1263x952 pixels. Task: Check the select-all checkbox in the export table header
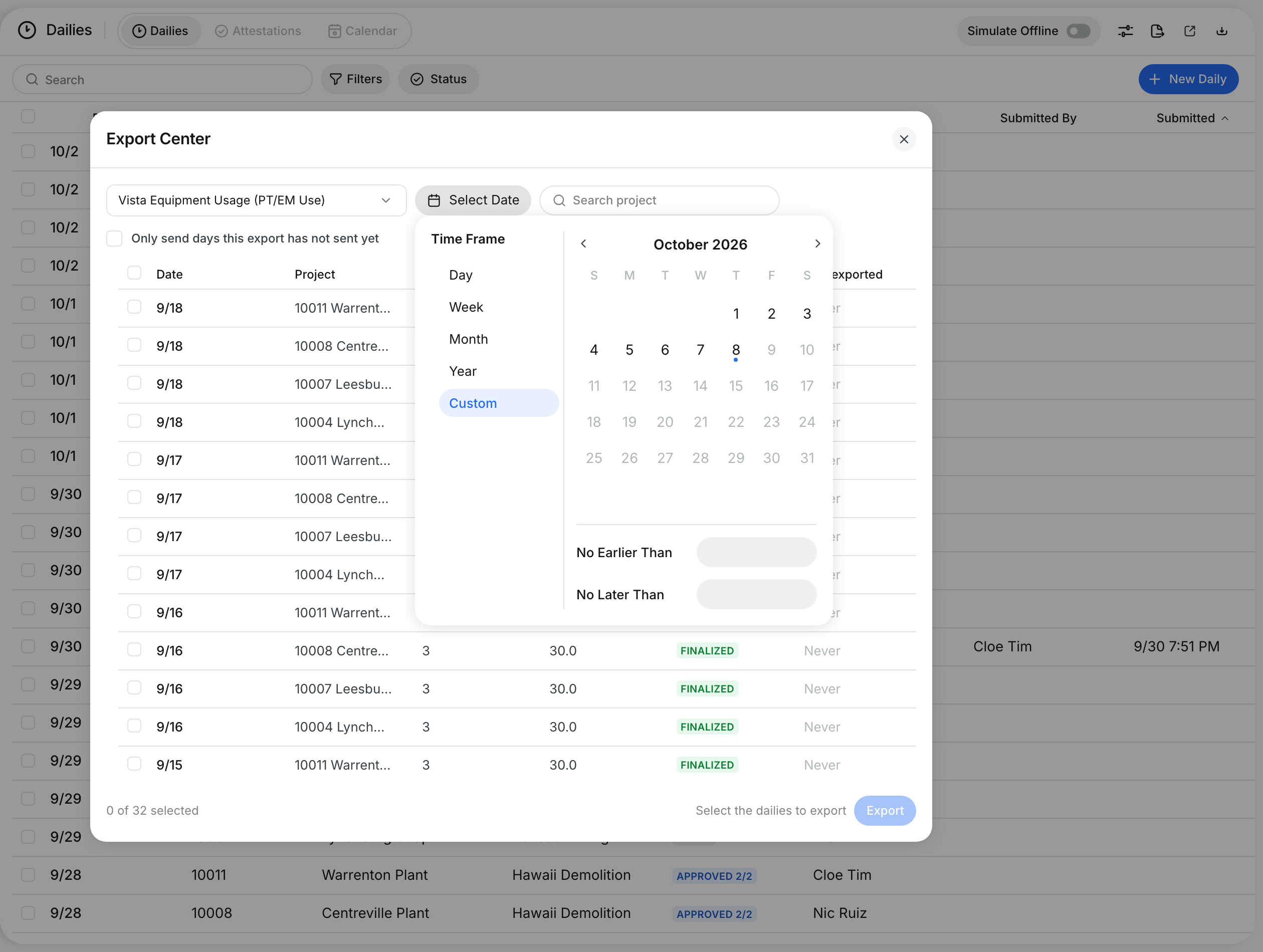tap(134, 273)
